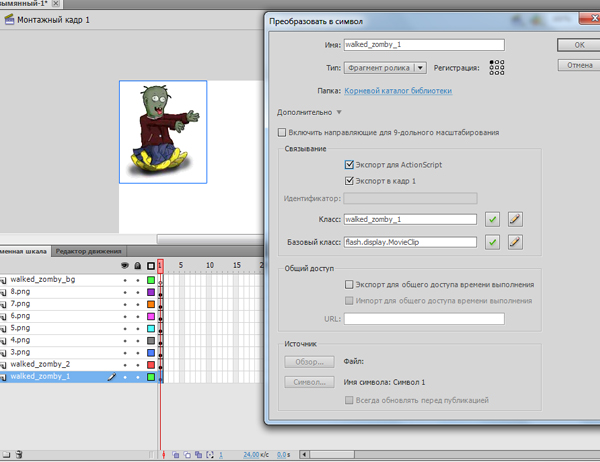This screenshot has height=462, width=600.
Task: Click the Регистрация registration point grid
Action: (x=497, y=67)
